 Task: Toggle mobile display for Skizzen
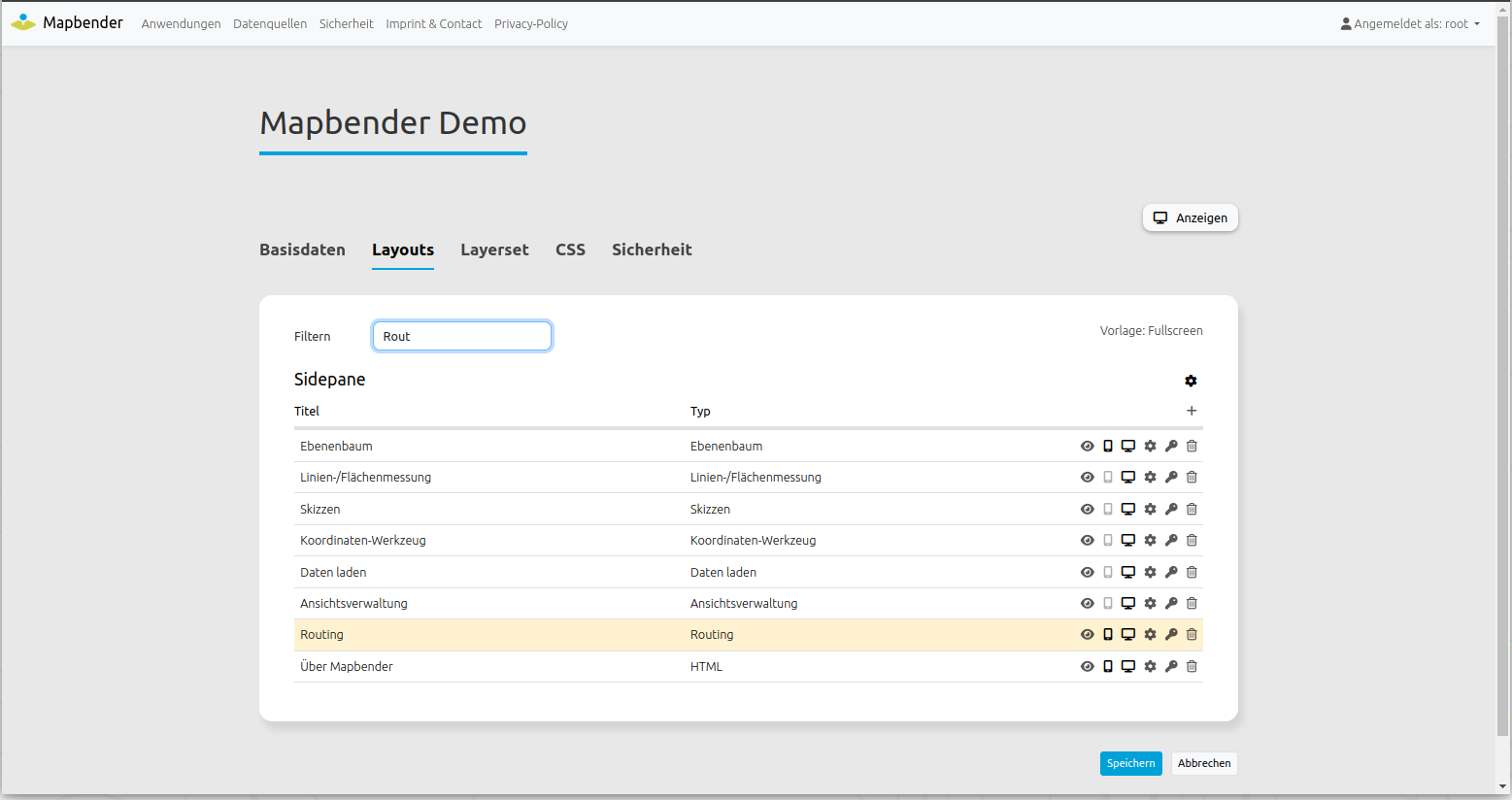pos(1108,509)
